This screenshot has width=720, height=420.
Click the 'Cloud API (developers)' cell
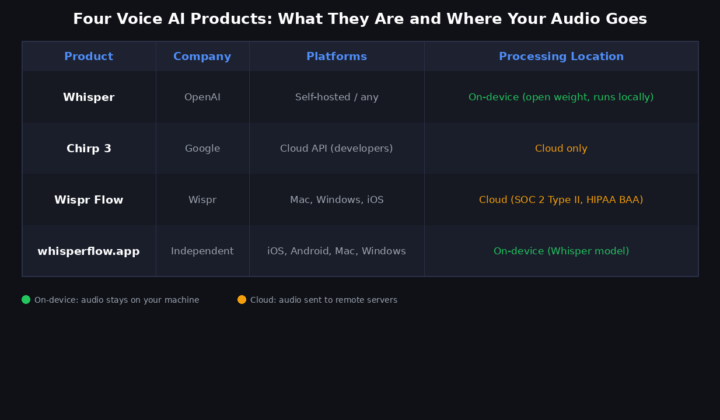337,148
